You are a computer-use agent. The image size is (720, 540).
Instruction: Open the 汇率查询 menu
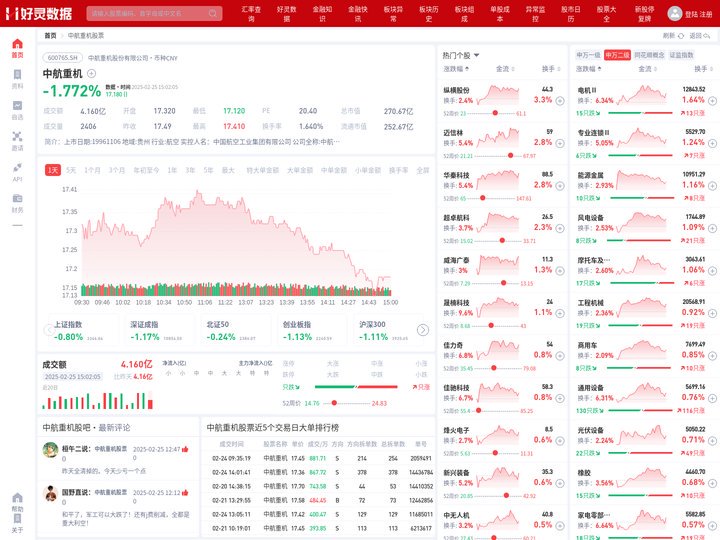click(251, 14)
